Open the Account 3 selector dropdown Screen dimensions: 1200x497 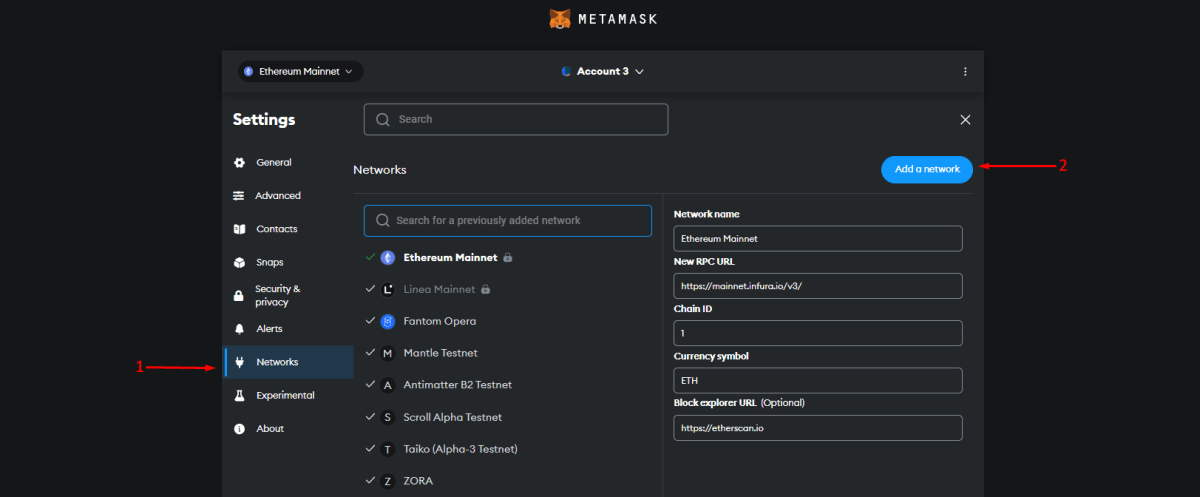tap(602, 72)
